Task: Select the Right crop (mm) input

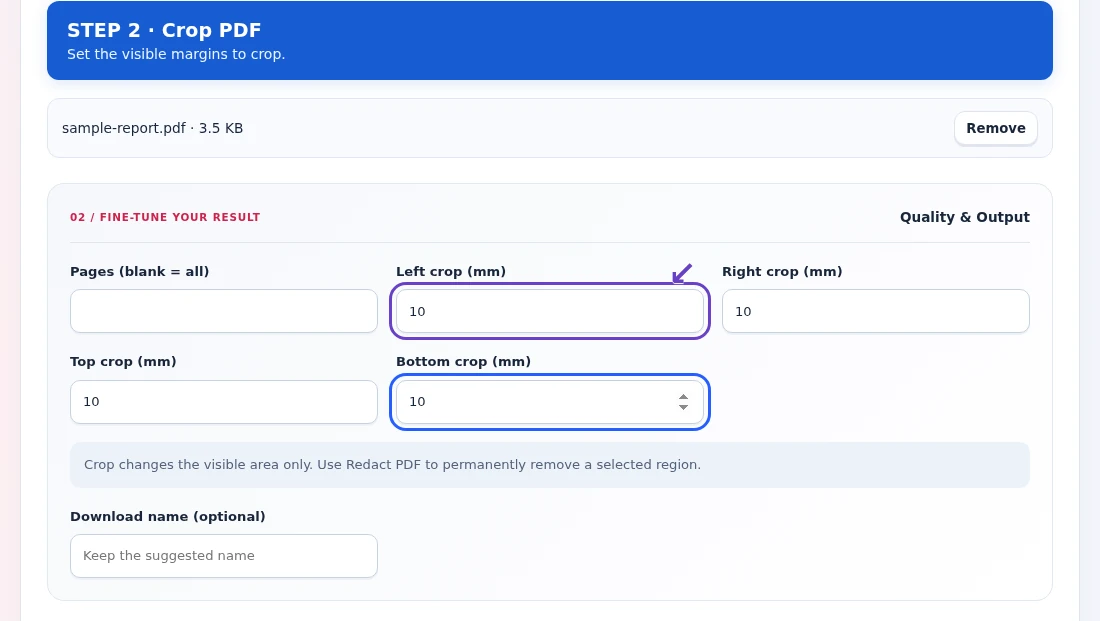Action: [876, 311]
